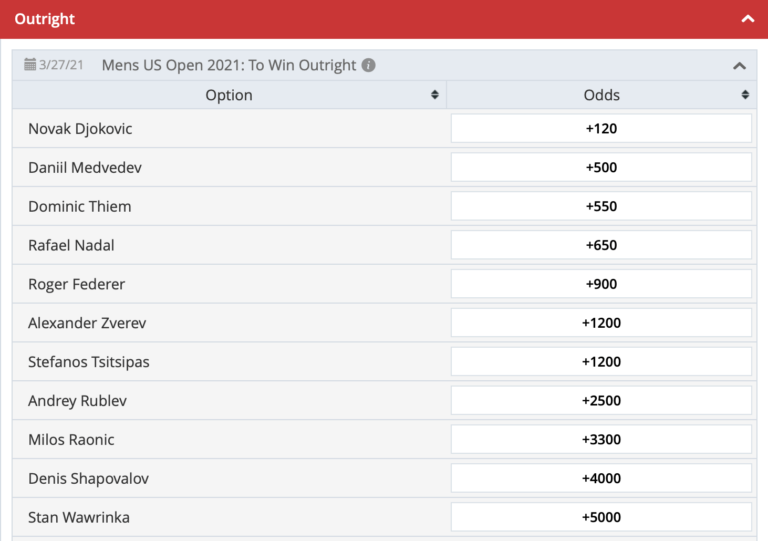Click the calendar icon beside 3/27/21
This screenshot has height=541, width=768.
(30, 64)
